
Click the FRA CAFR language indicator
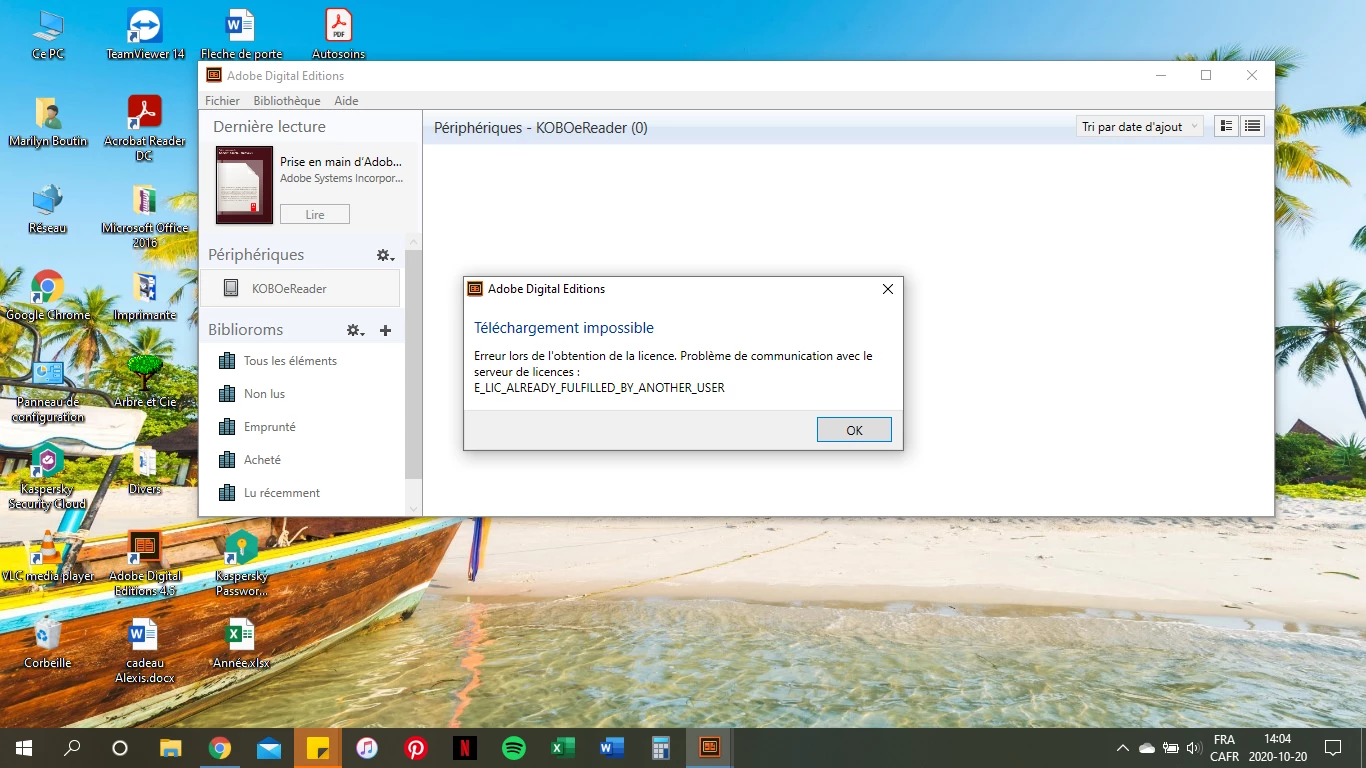click(1224, 748)
